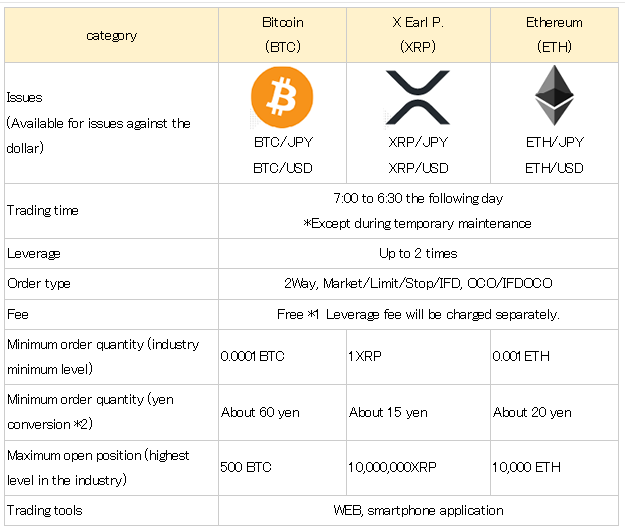Click the BTC/JPY pair text
Viewport: 625px width, 532px height.
[x=283, y=142]
